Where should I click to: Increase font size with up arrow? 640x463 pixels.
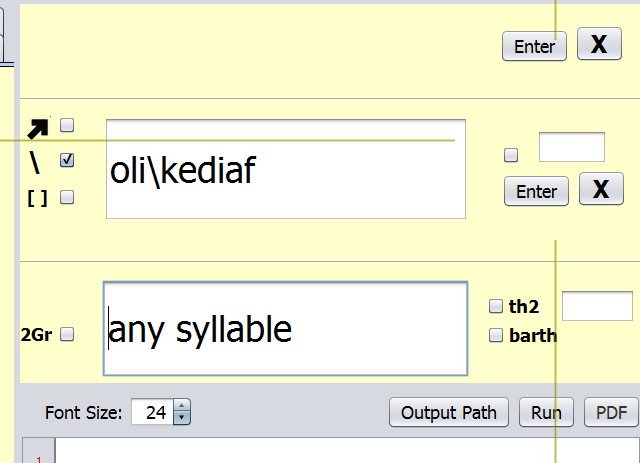[x=181, y=406]
